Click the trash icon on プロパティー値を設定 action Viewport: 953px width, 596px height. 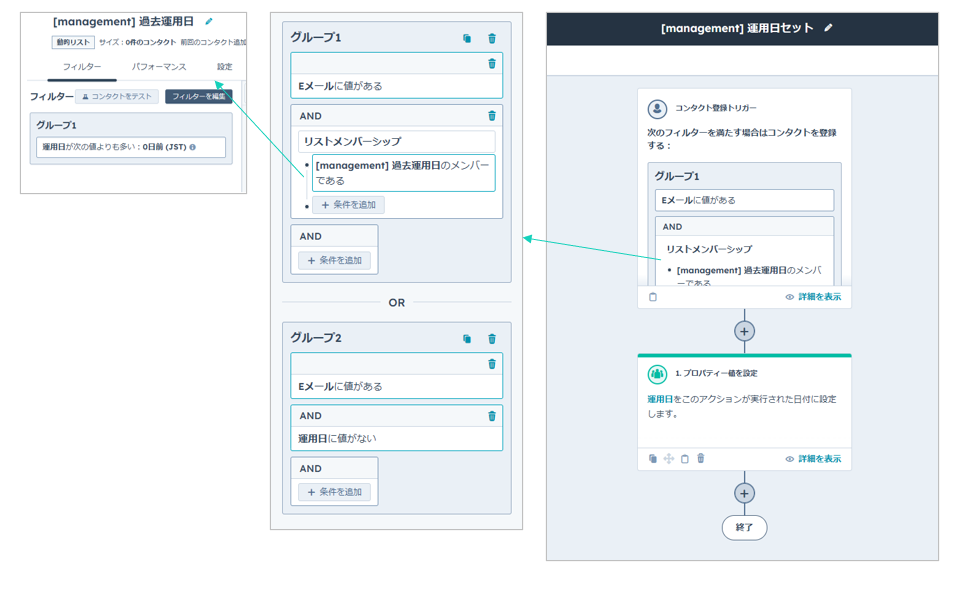[x=701, y=459]
